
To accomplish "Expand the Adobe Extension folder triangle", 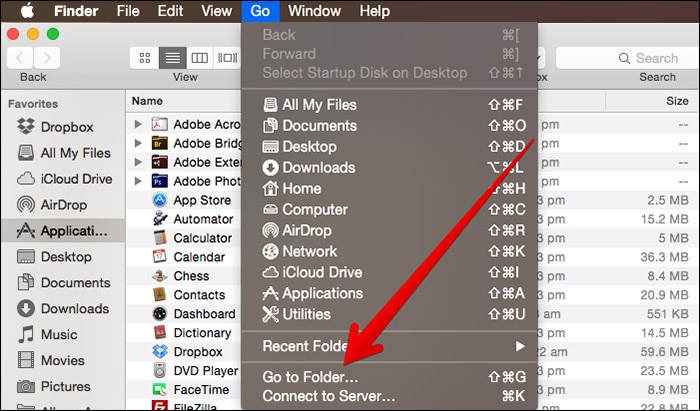I will (138, 162).
